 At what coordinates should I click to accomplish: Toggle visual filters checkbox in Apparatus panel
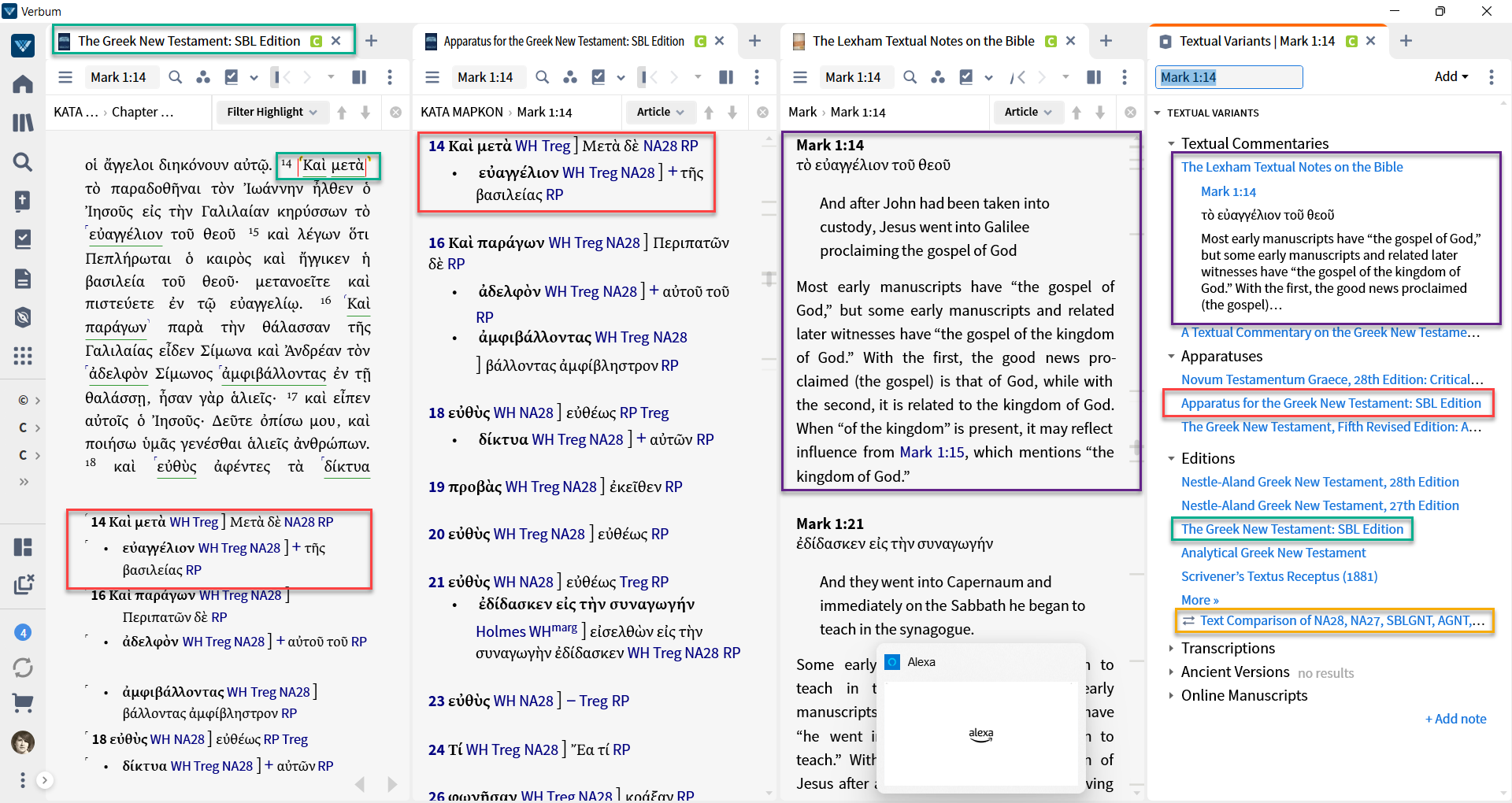[x=598, y=77]
